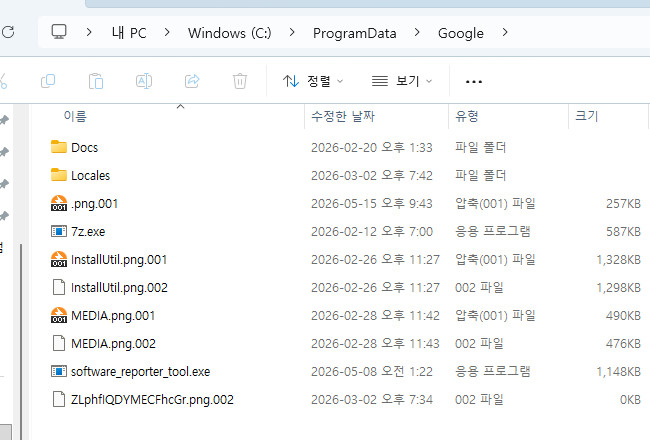This screenshot has height=440, width=650.
Task: Click the Delete trash can icon
Action: [x=240, y=81]
